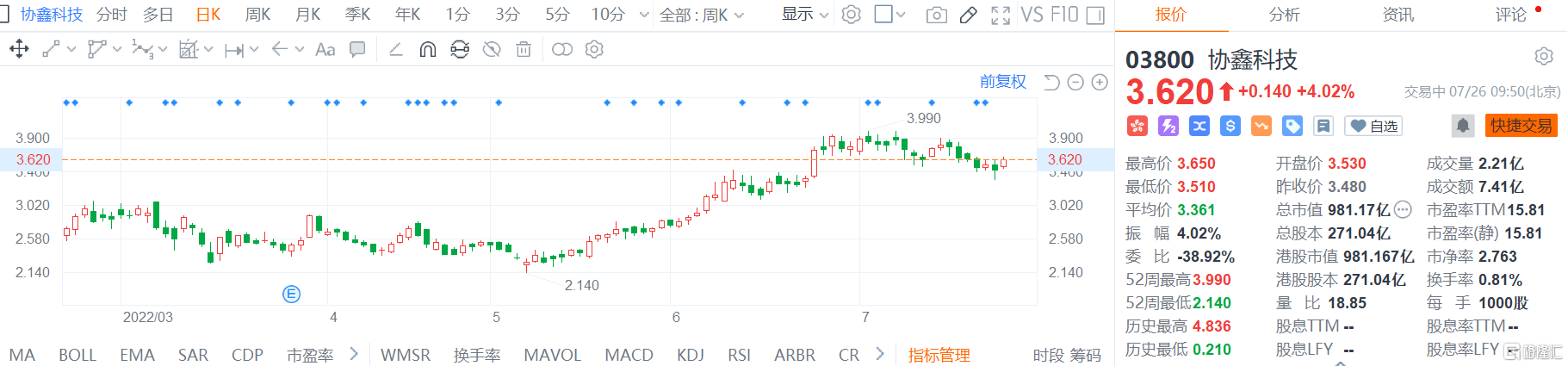Viewport: 1568px width, 366px height.
Task: Select the Aa text annotation tool
Action: point(325,50)
